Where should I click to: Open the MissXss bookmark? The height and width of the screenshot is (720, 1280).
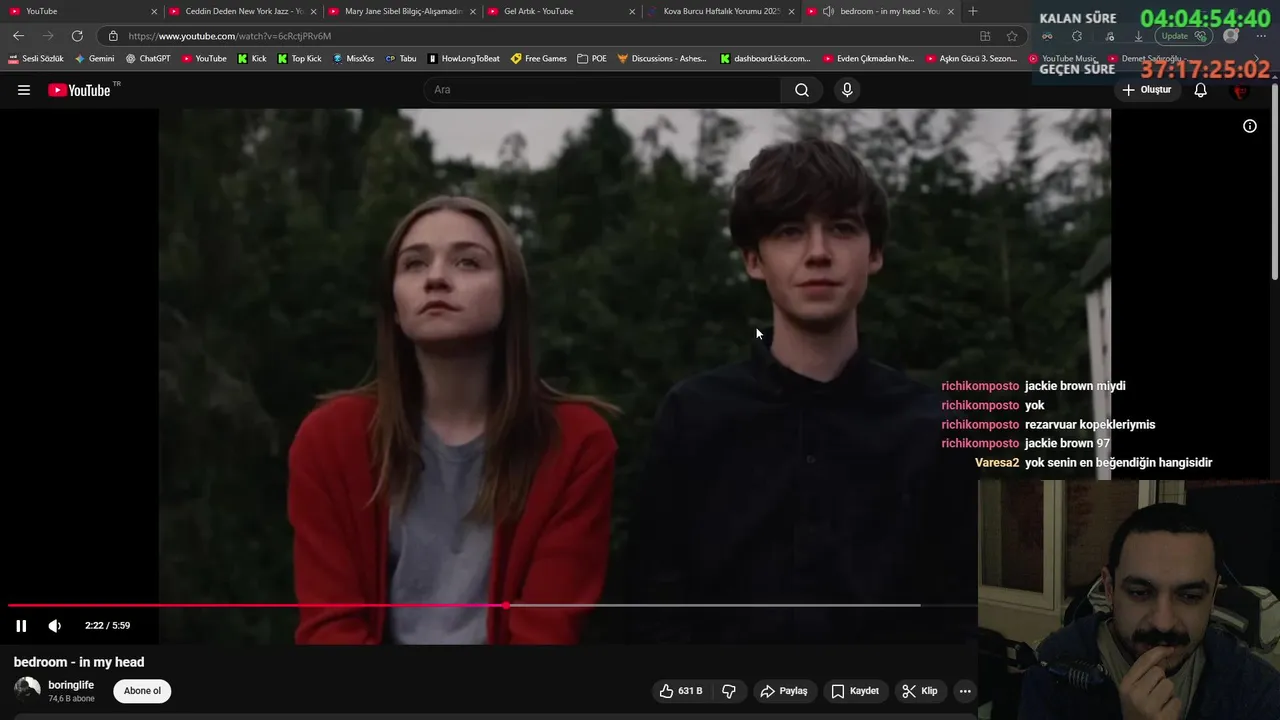point(353,59)
